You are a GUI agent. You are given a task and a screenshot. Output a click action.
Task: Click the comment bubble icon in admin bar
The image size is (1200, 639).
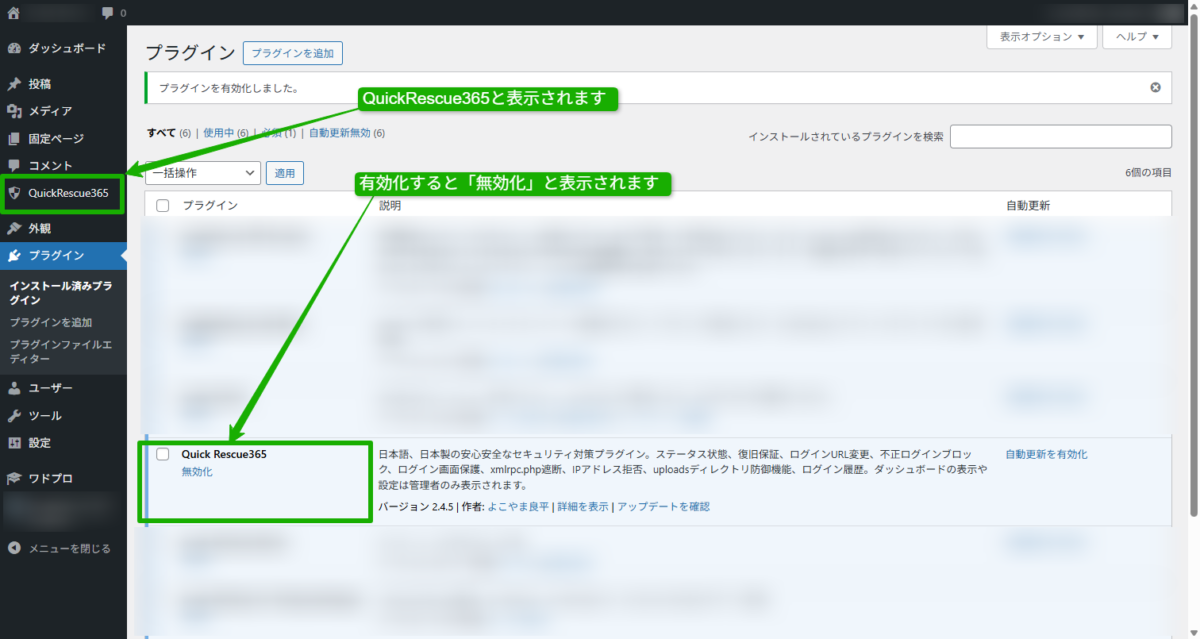point(109,12)
